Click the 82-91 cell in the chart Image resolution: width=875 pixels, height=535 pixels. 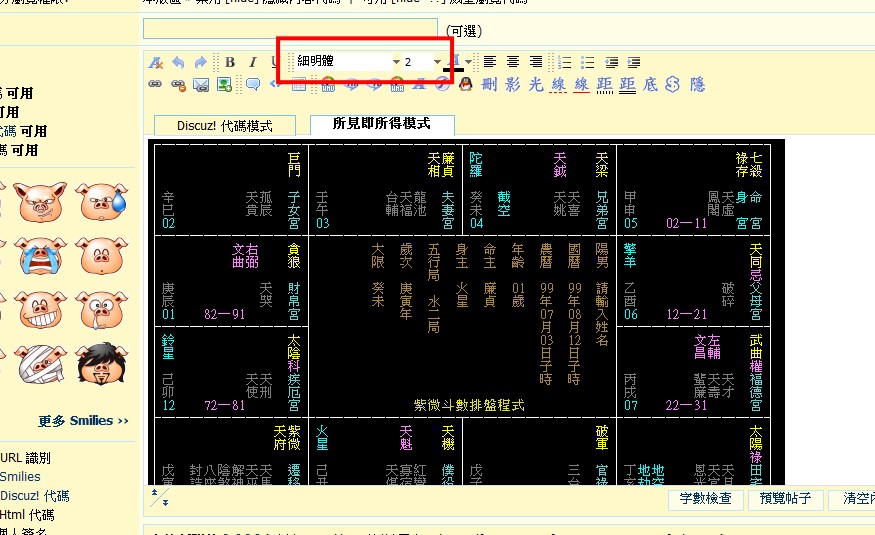(x=224, y=314)
